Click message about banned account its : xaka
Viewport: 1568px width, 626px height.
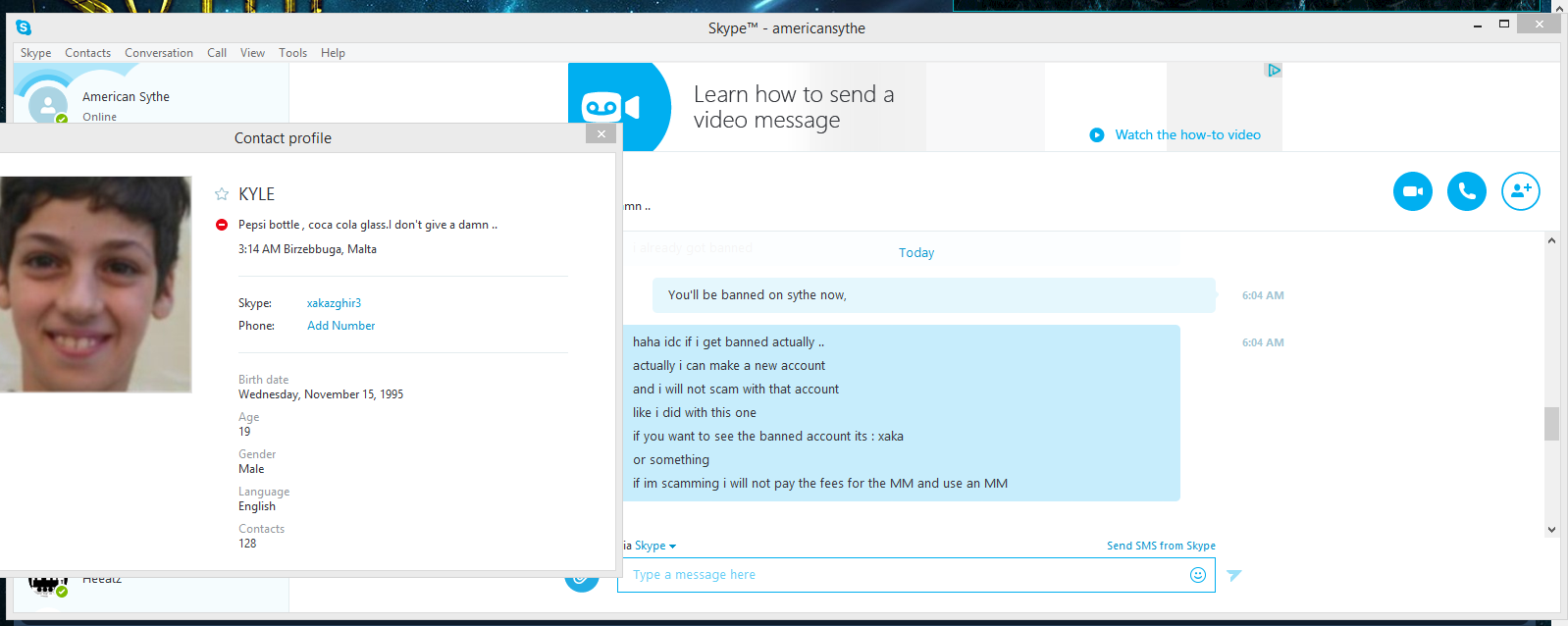[x=768, y=437]
